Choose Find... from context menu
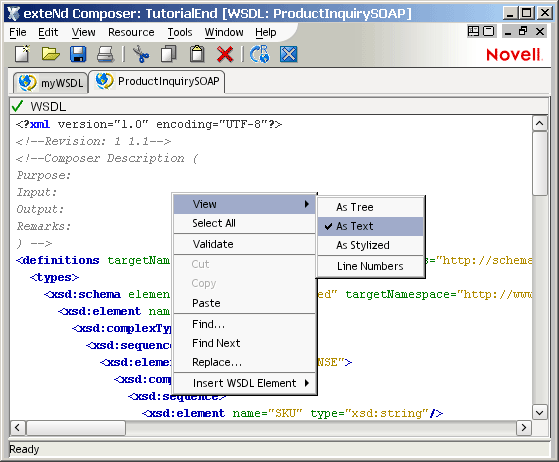559x462 pixels. tap(244, 324)
